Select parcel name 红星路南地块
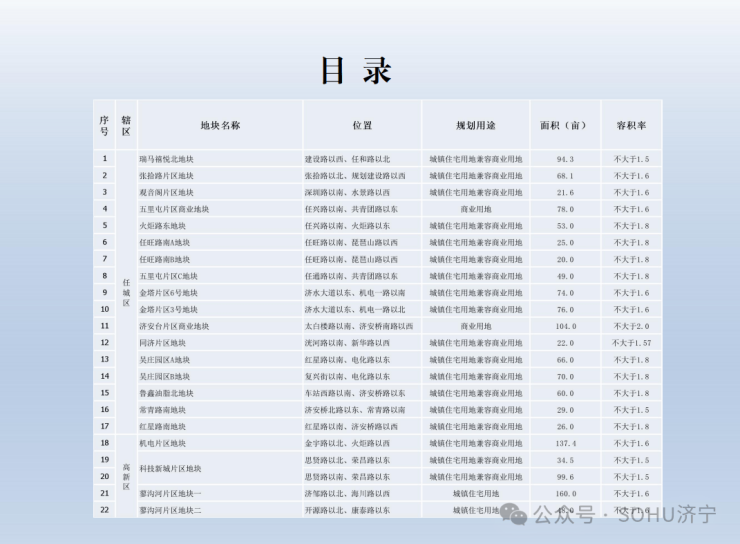 (x=162, y=427)
